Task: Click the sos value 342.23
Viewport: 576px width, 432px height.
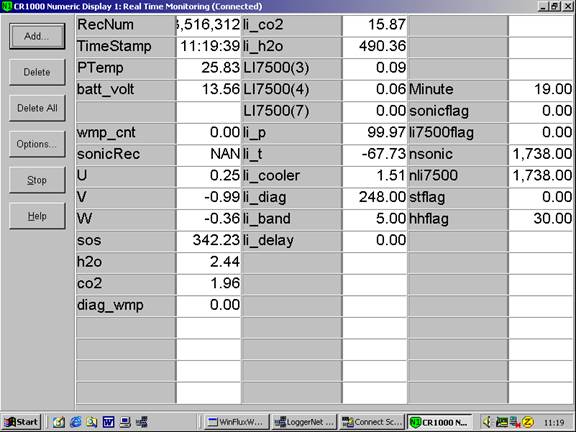Action: [209, 241]
